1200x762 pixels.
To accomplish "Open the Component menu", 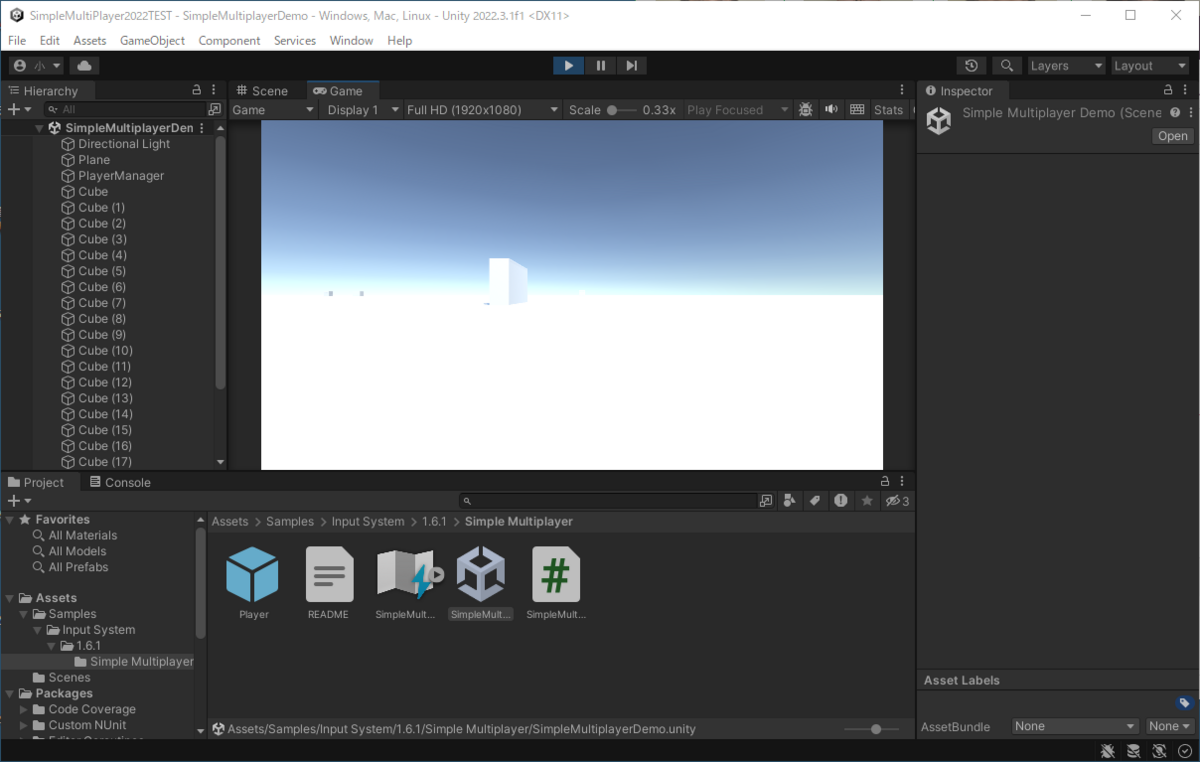I will click(229, 41).
